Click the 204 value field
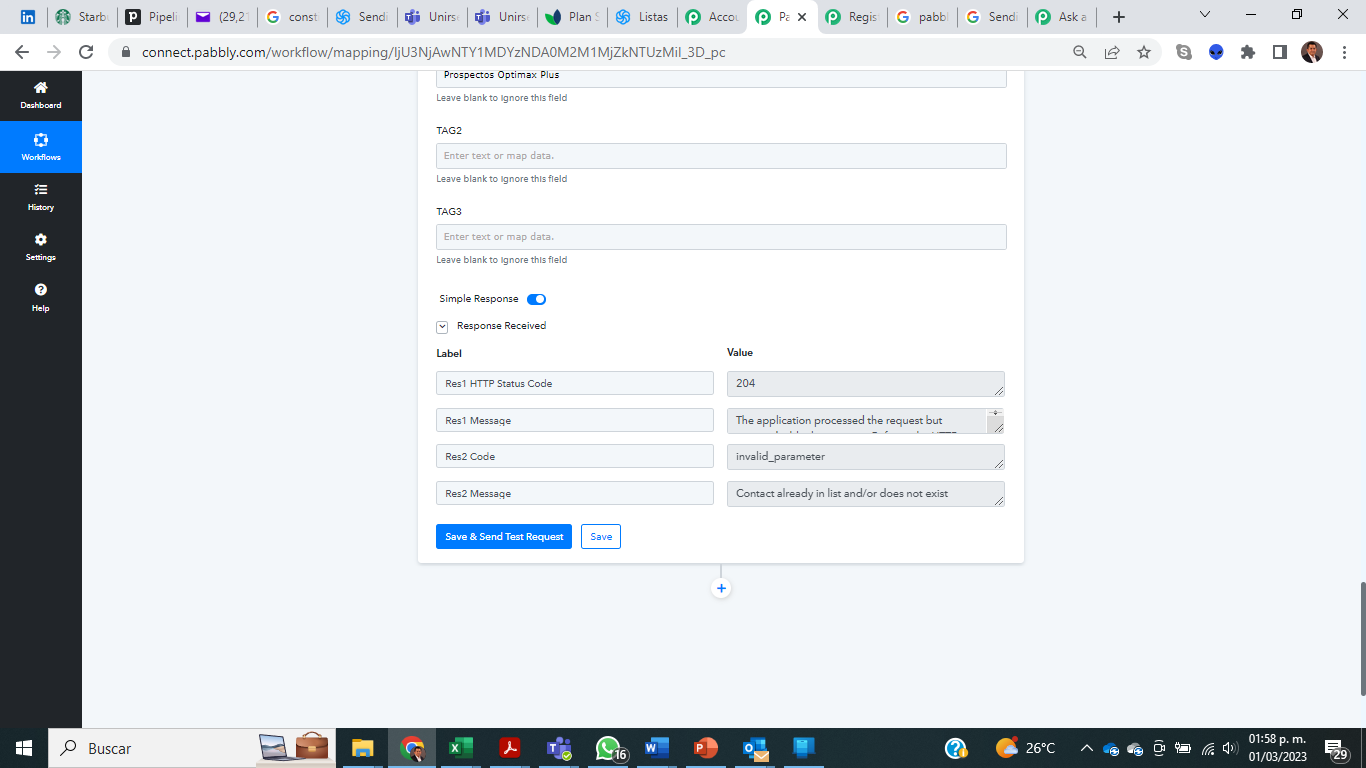Image resolution: width=1366 pixels, height=768 pixels. 866,384
